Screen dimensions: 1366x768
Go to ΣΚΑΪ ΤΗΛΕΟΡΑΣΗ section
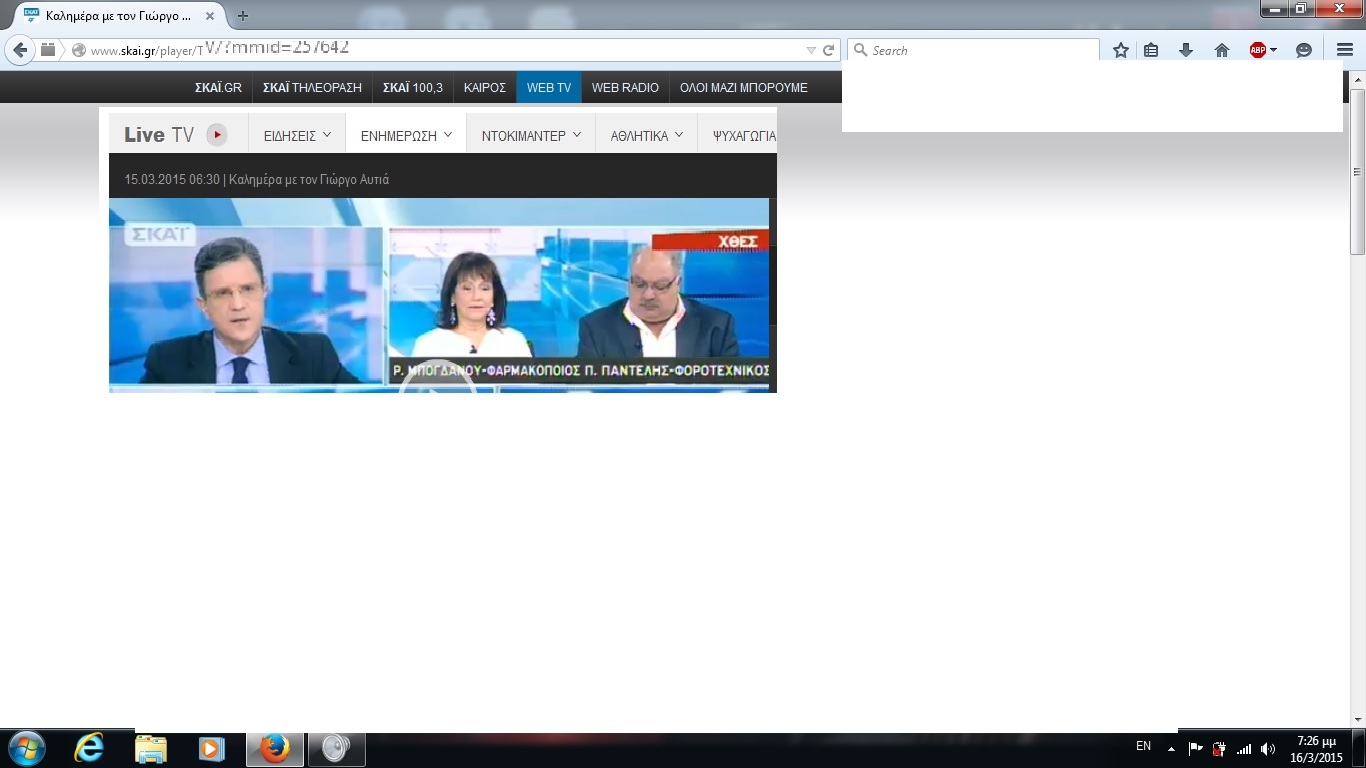click(312, 87)
